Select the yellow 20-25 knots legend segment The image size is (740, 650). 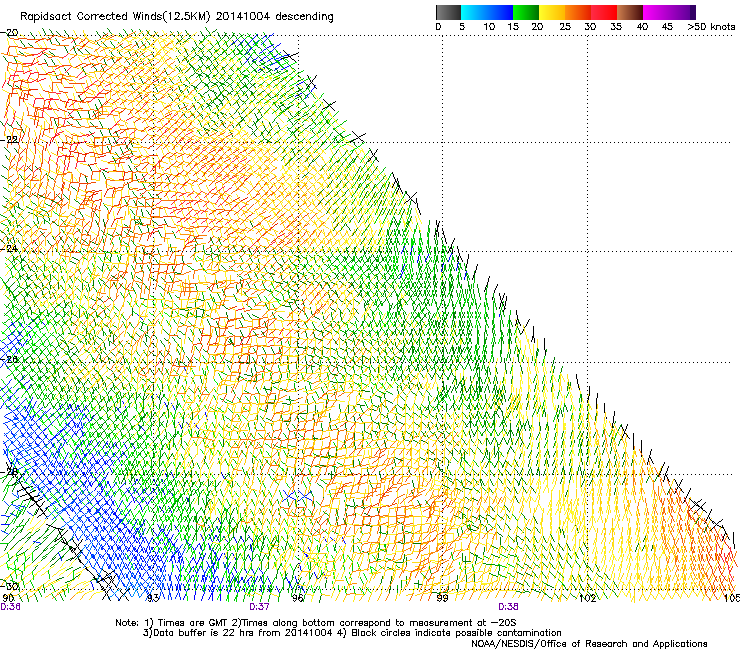pos(552,12)
